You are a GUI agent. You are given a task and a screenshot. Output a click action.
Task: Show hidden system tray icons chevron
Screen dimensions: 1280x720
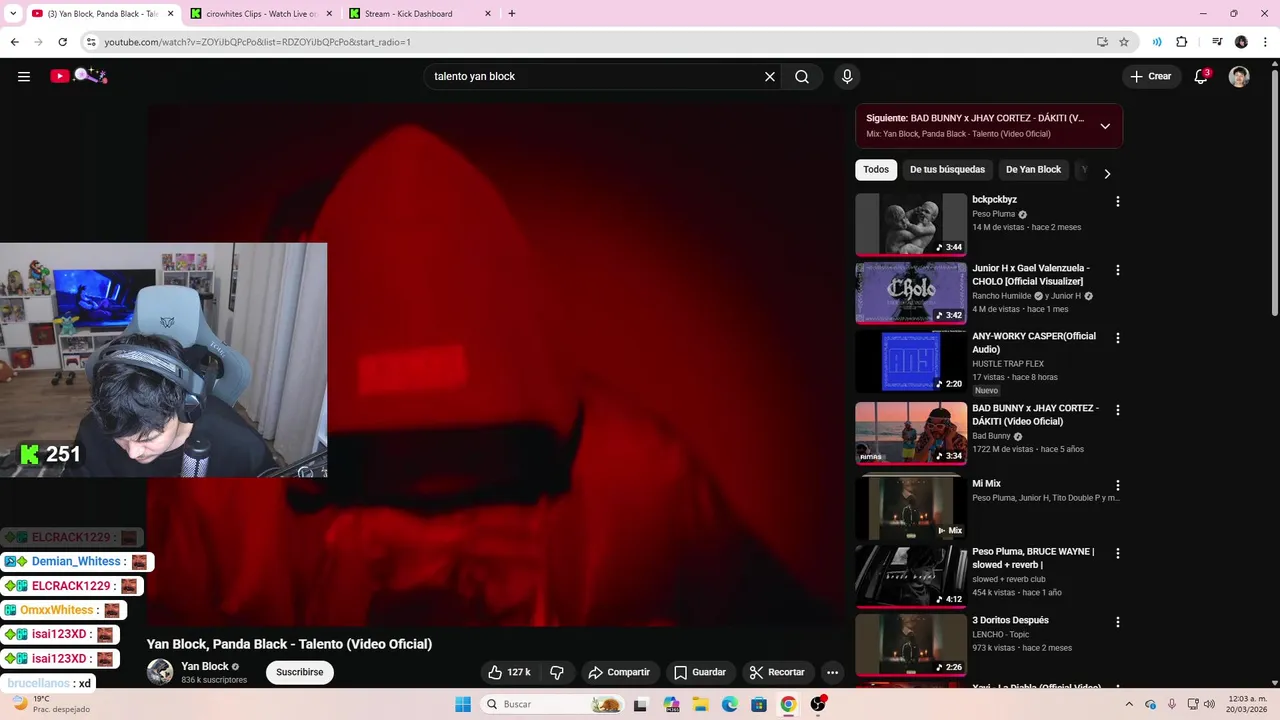1129,704
